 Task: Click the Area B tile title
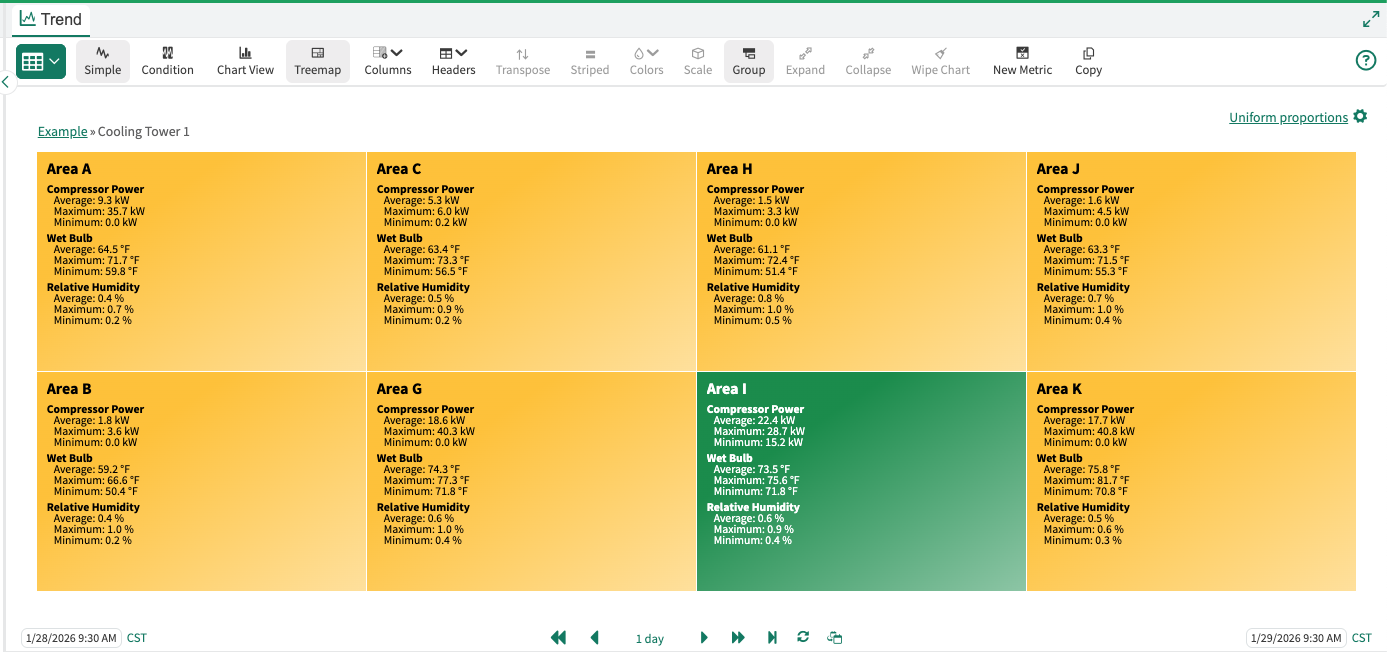[69, 389]
